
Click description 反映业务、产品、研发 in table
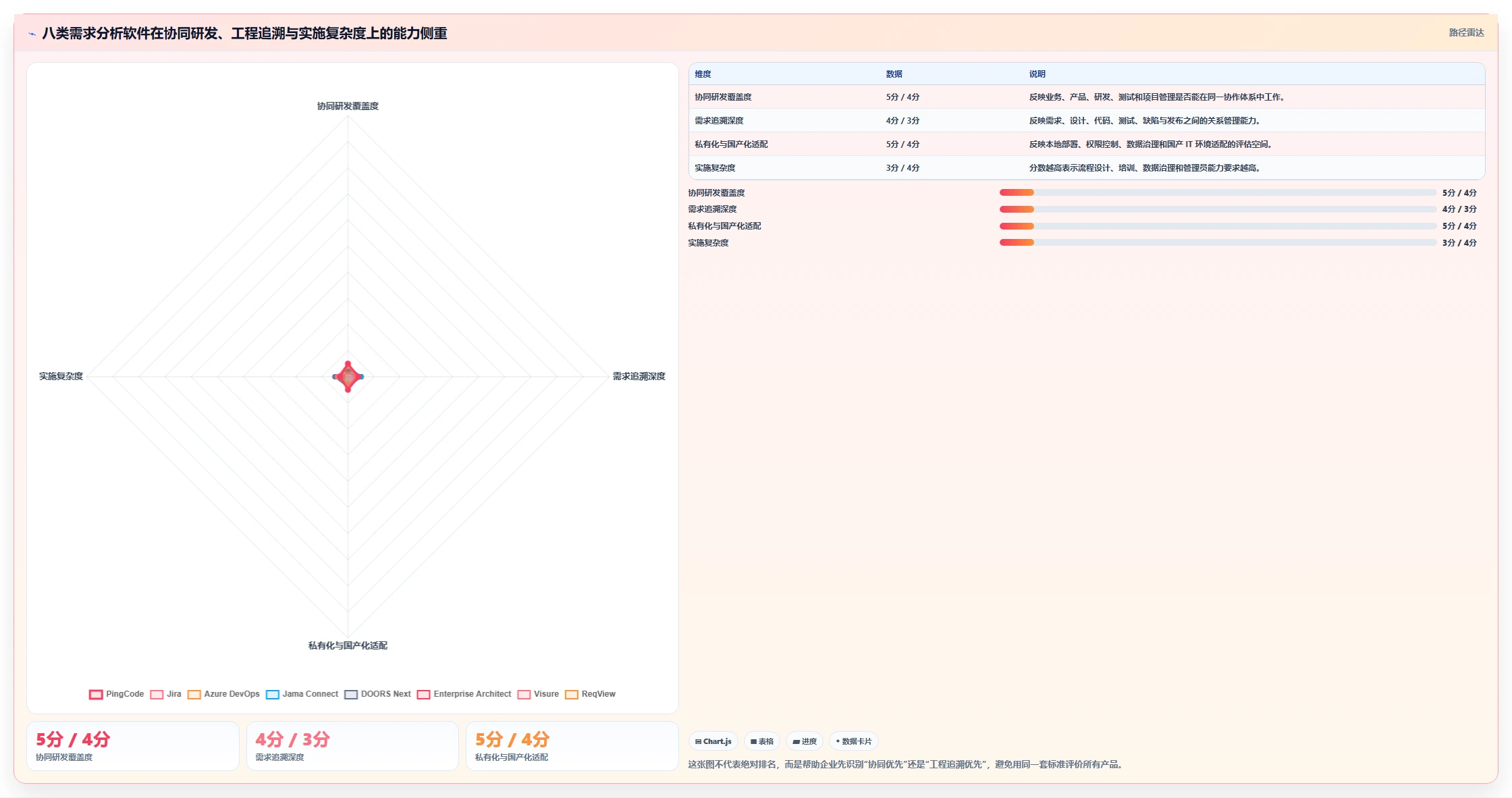[x=1158, y=97]
